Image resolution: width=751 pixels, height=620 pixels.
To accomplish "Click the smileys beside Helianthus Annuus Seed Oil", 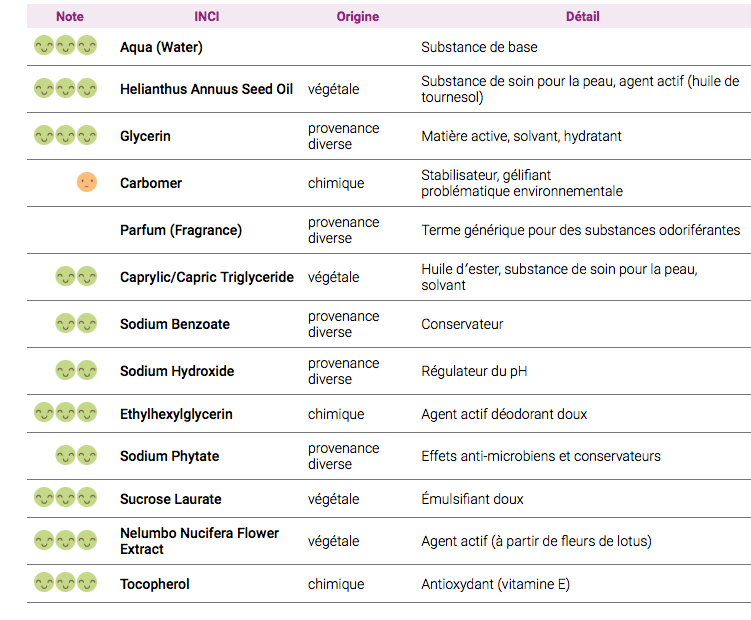I will 66,88.
